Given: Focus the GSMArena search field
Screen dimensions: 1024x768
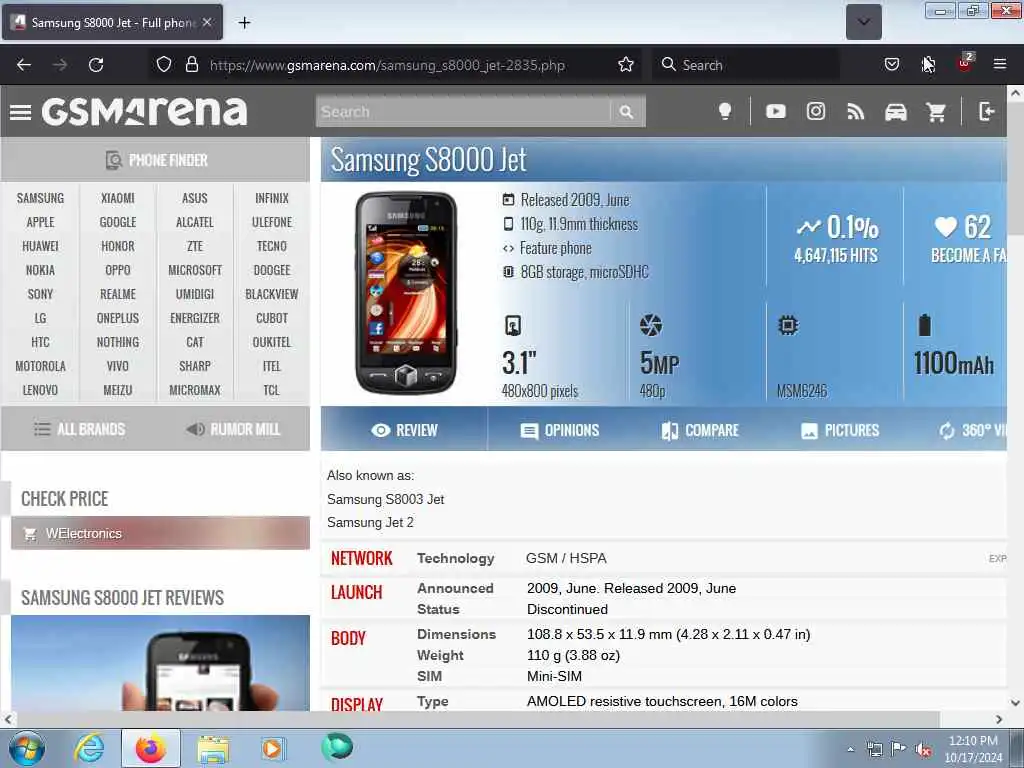Looking at the screenshot, I should point(463,112).
